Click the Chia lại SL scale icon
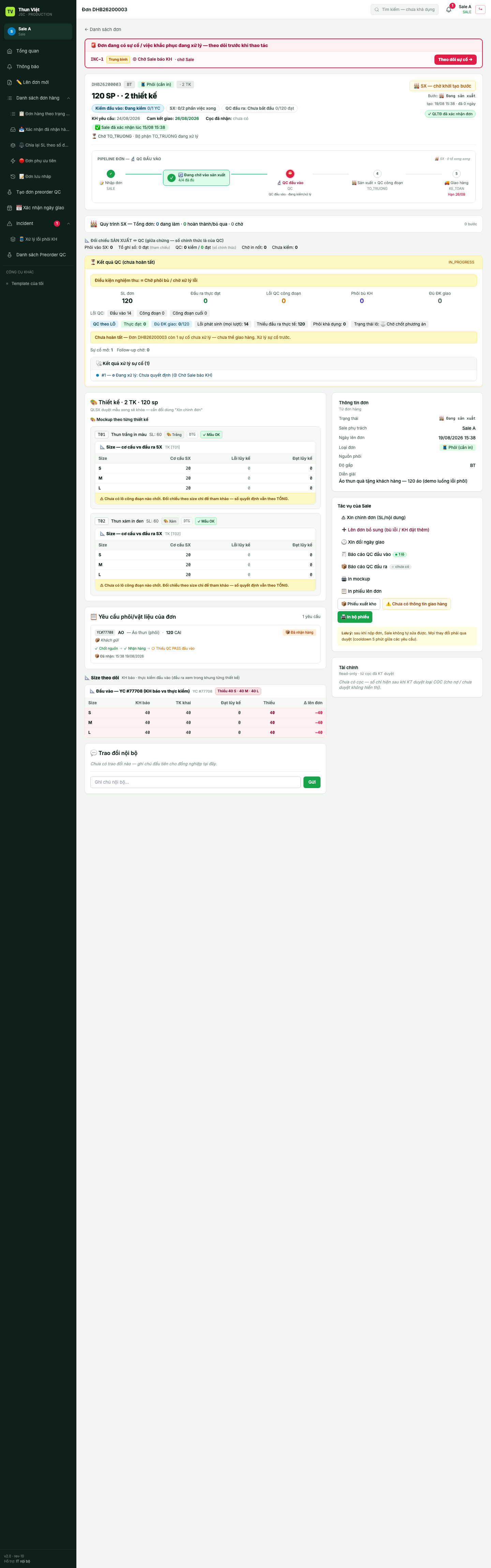The width and height of the screenshot is (491, 1568). pos(13,146)
